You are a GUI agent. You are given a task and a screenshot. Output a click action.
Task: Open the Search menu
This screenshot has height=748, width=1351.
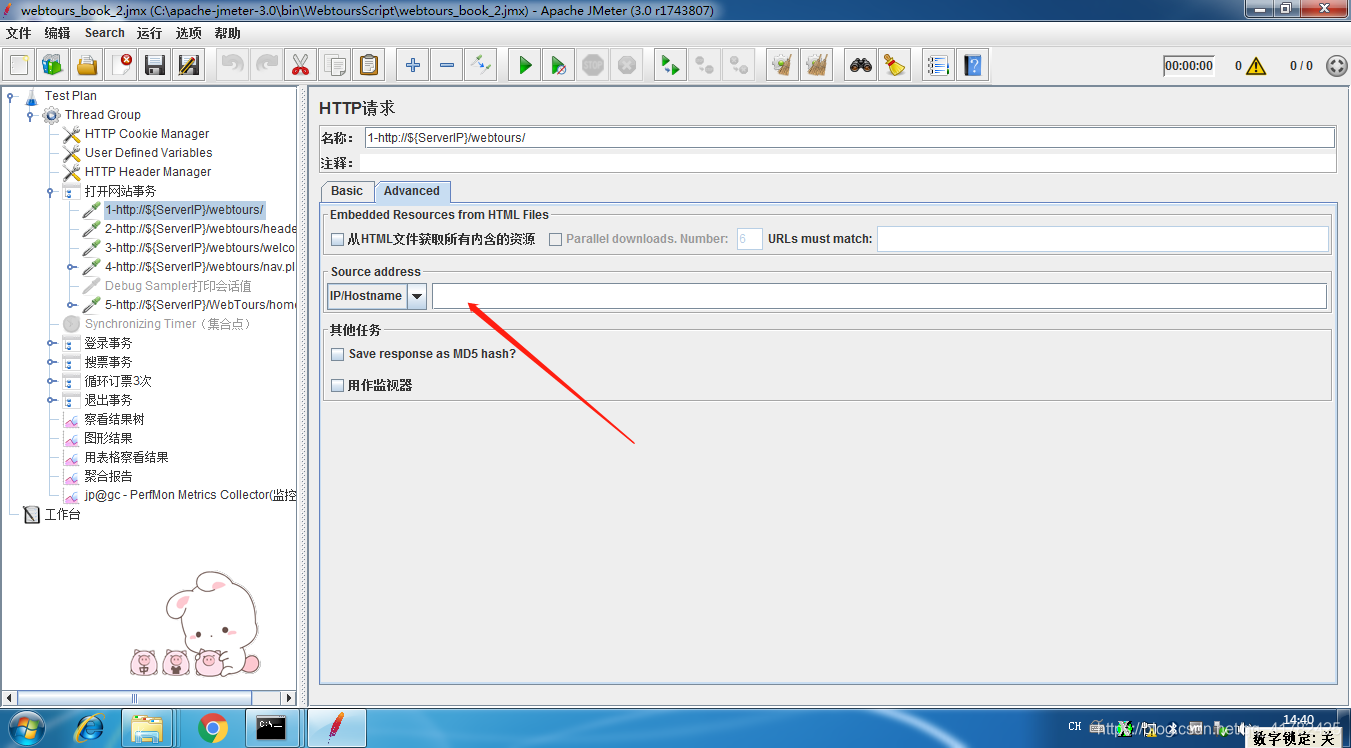tap(104, 33)
